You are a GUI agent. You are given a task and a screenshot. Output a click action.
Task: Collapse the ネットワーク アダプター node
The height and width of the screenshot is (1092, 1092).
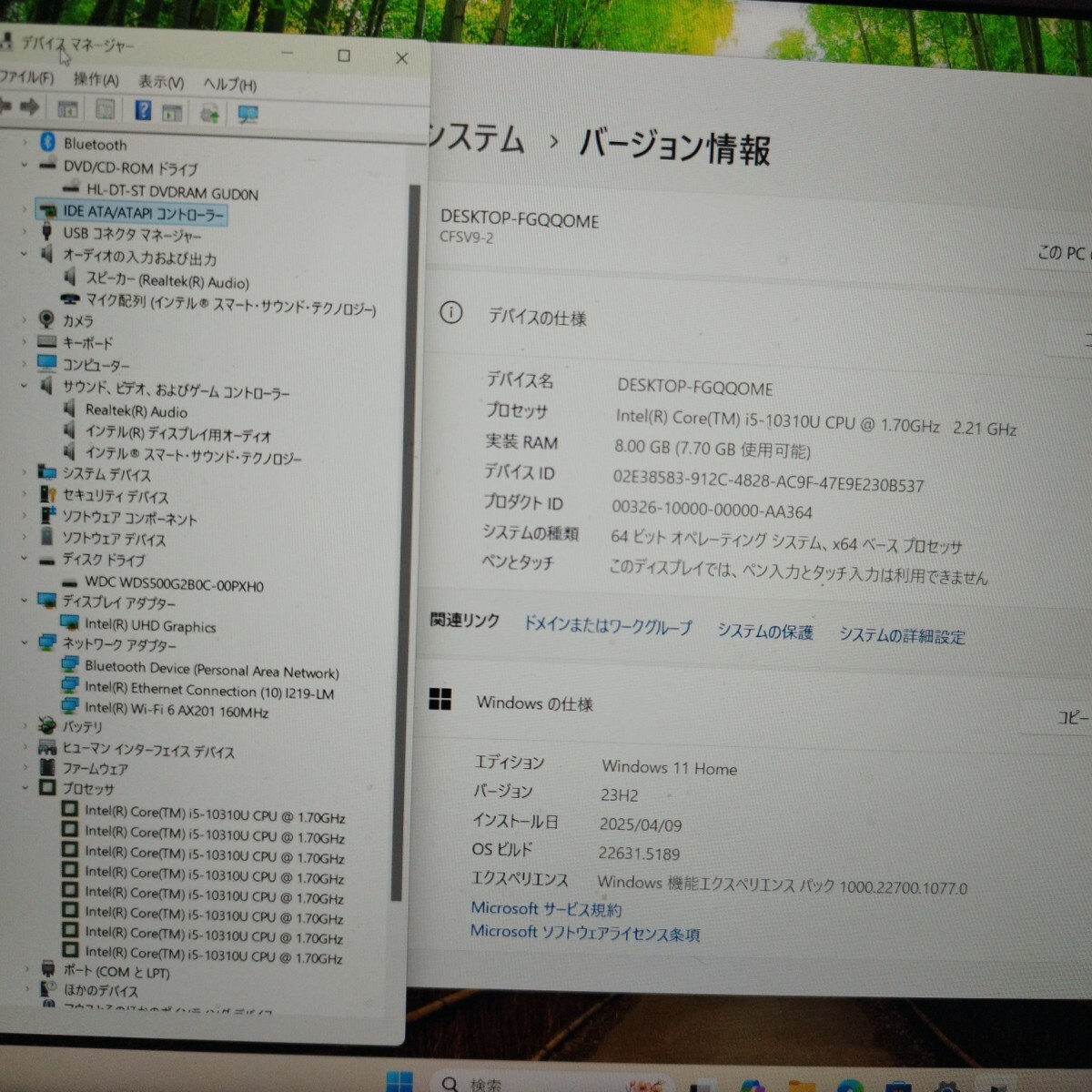pyautogui.click(x=25, y=642)
